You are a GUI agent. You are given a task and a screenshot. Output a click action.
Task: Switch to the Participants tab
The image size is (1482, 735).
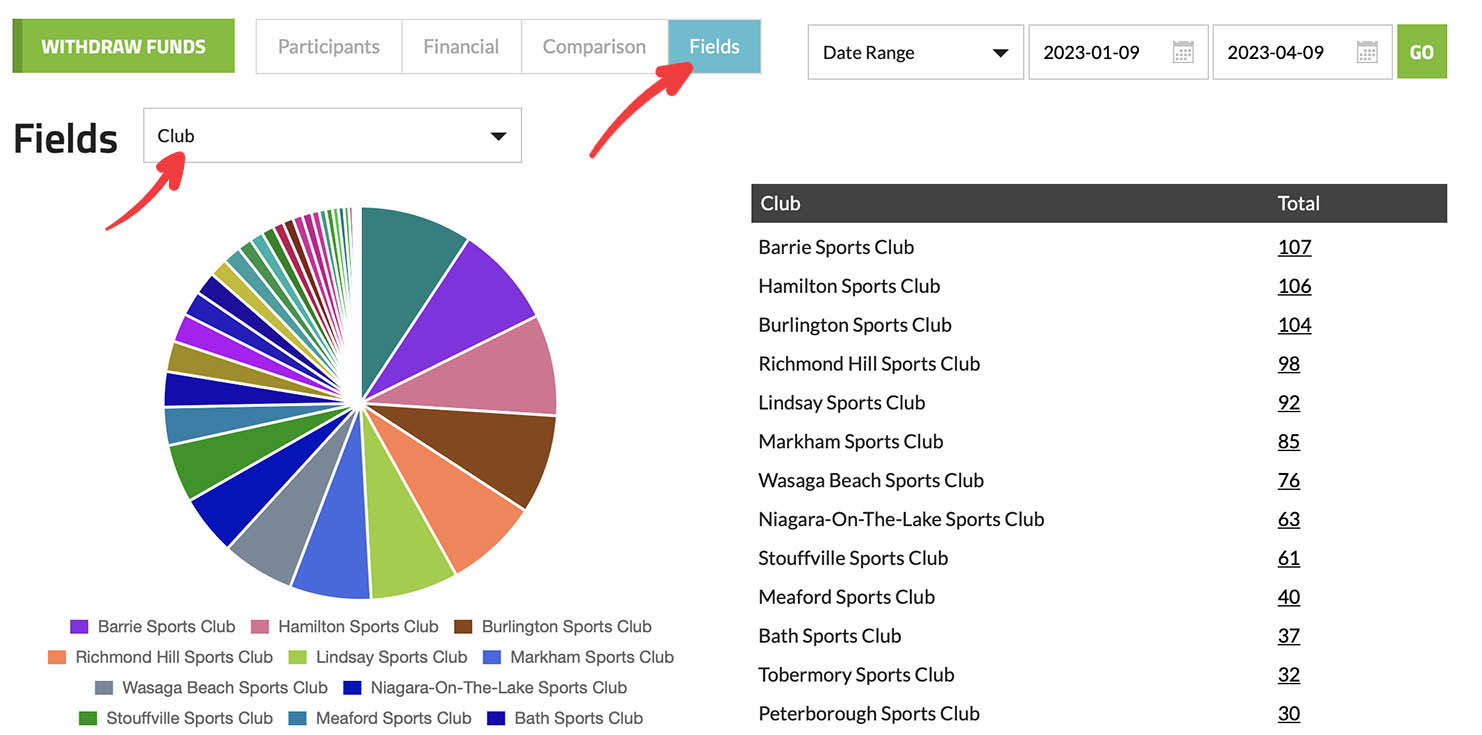coord(329,47)
